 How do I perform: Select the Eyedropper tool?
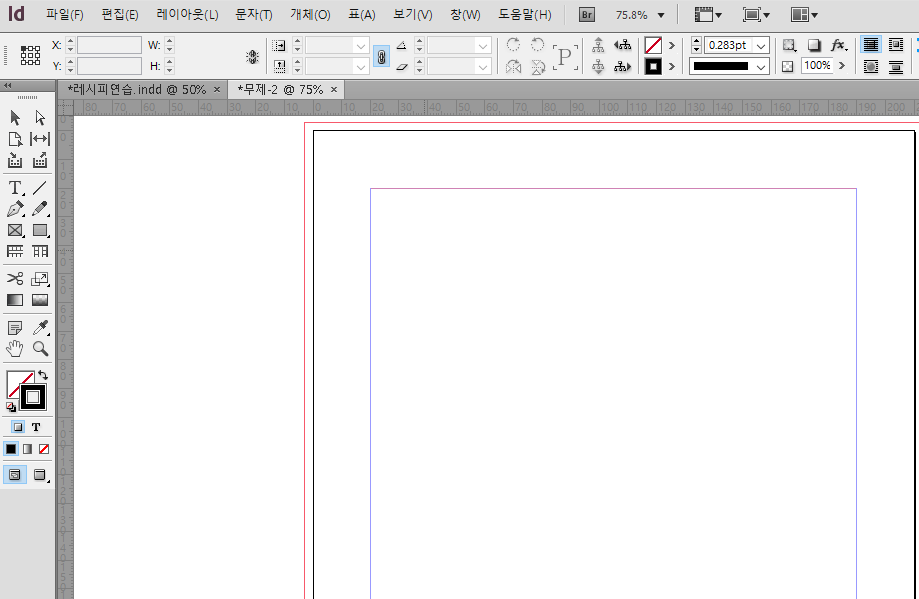click(x=40, y=328)
